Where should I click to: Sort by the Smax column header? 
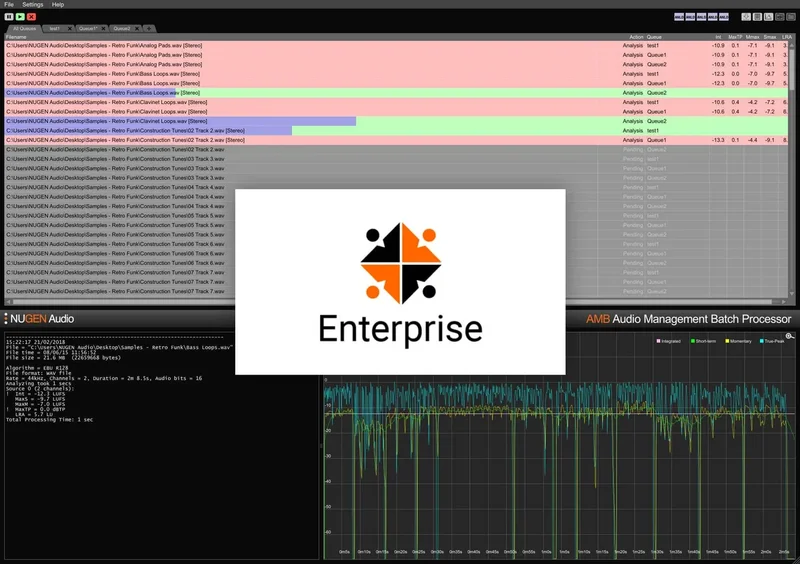[x=770, y=37]
